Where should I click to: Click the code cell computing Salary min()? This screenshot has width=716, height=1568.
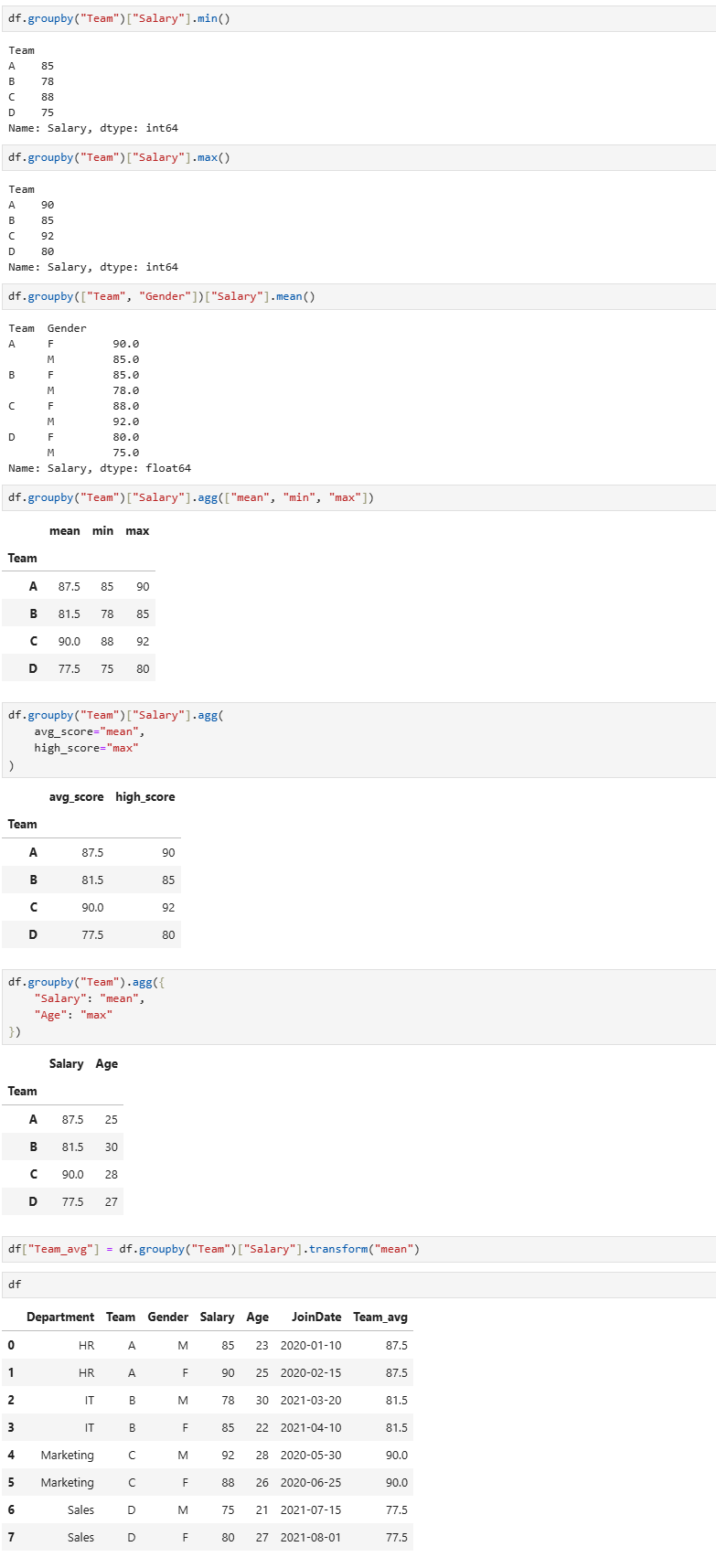point(357,18)
